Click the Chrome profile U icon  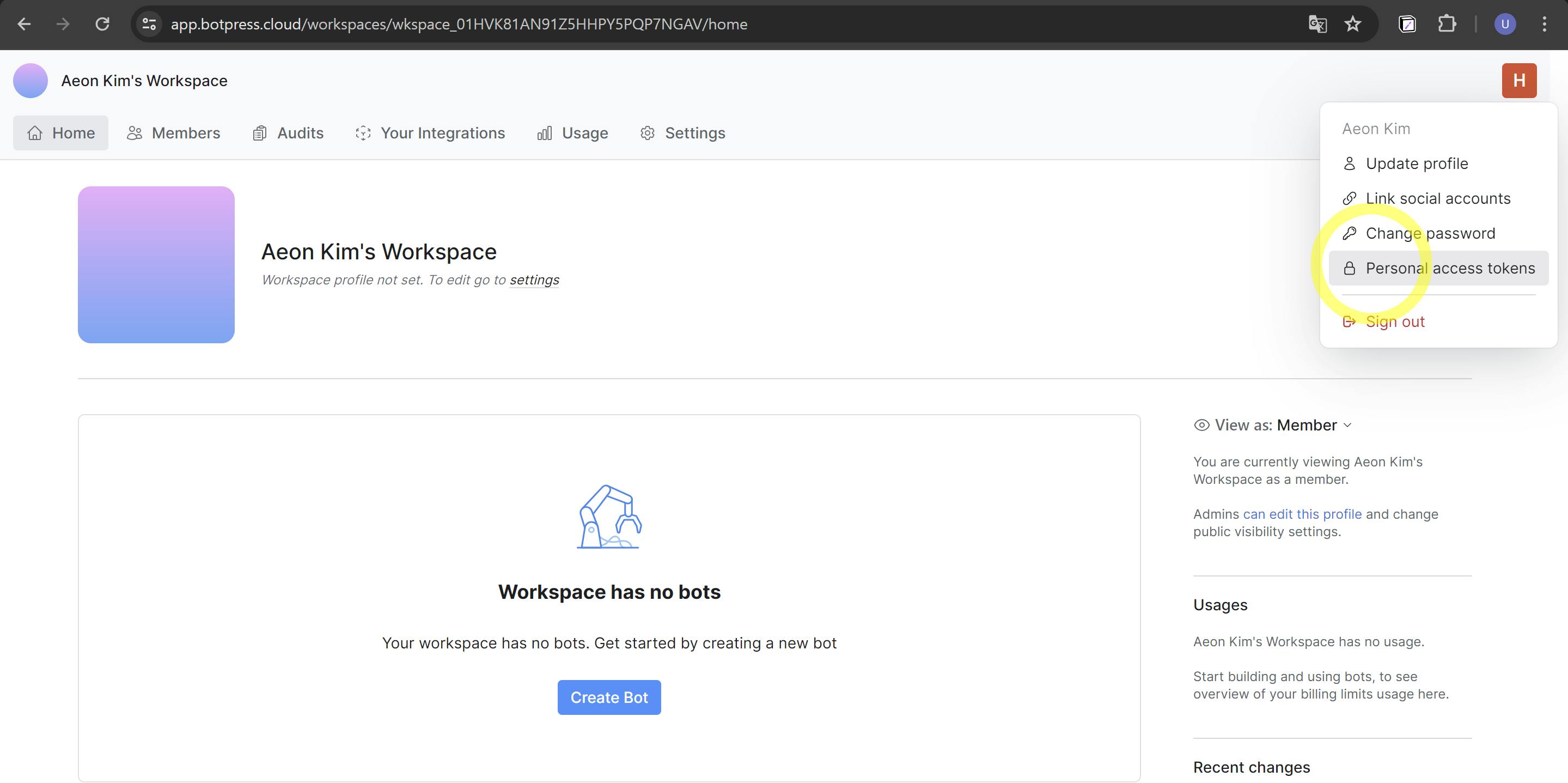[x=1505, y=25]
